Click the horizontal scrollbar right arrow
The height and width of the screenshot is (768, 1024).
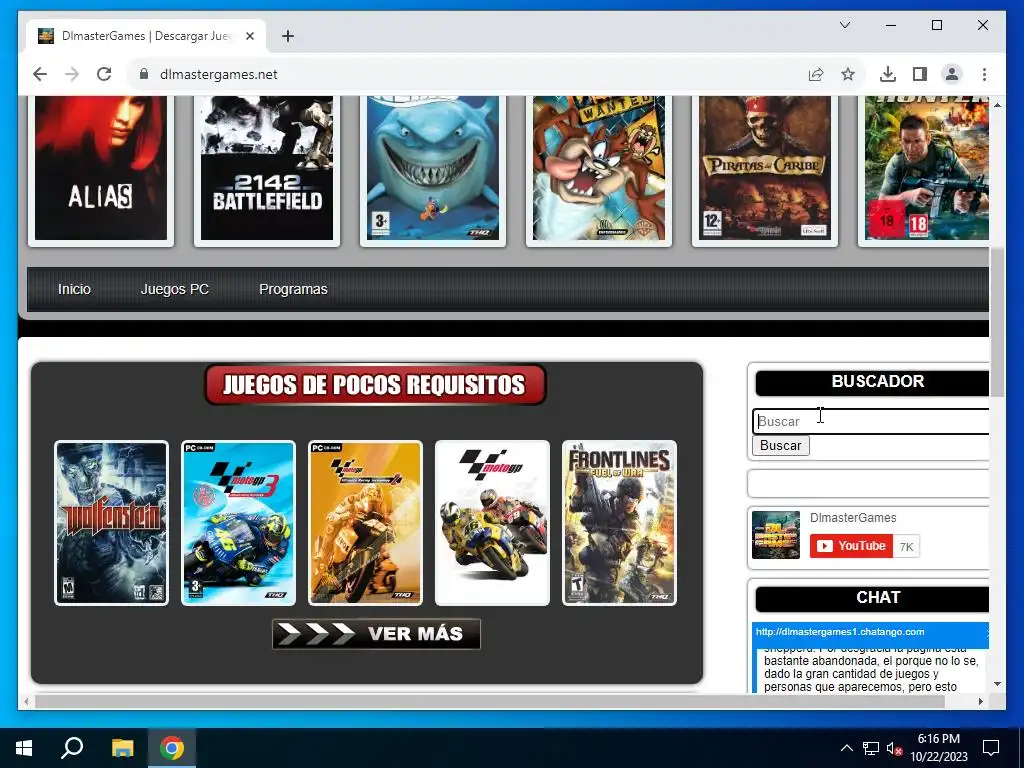point(980,701)
